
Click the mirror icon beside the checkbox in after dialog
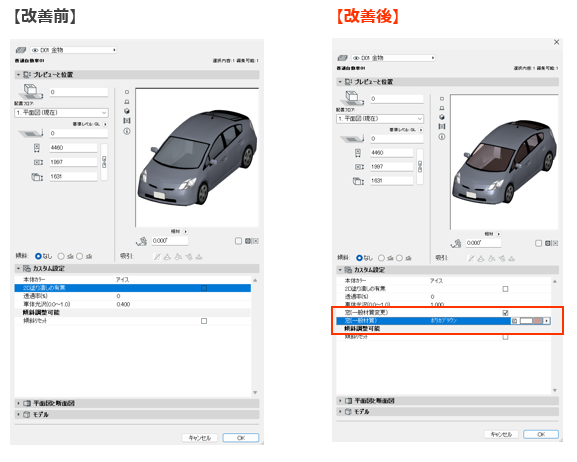pyautogui.click(x=552, y=243)
